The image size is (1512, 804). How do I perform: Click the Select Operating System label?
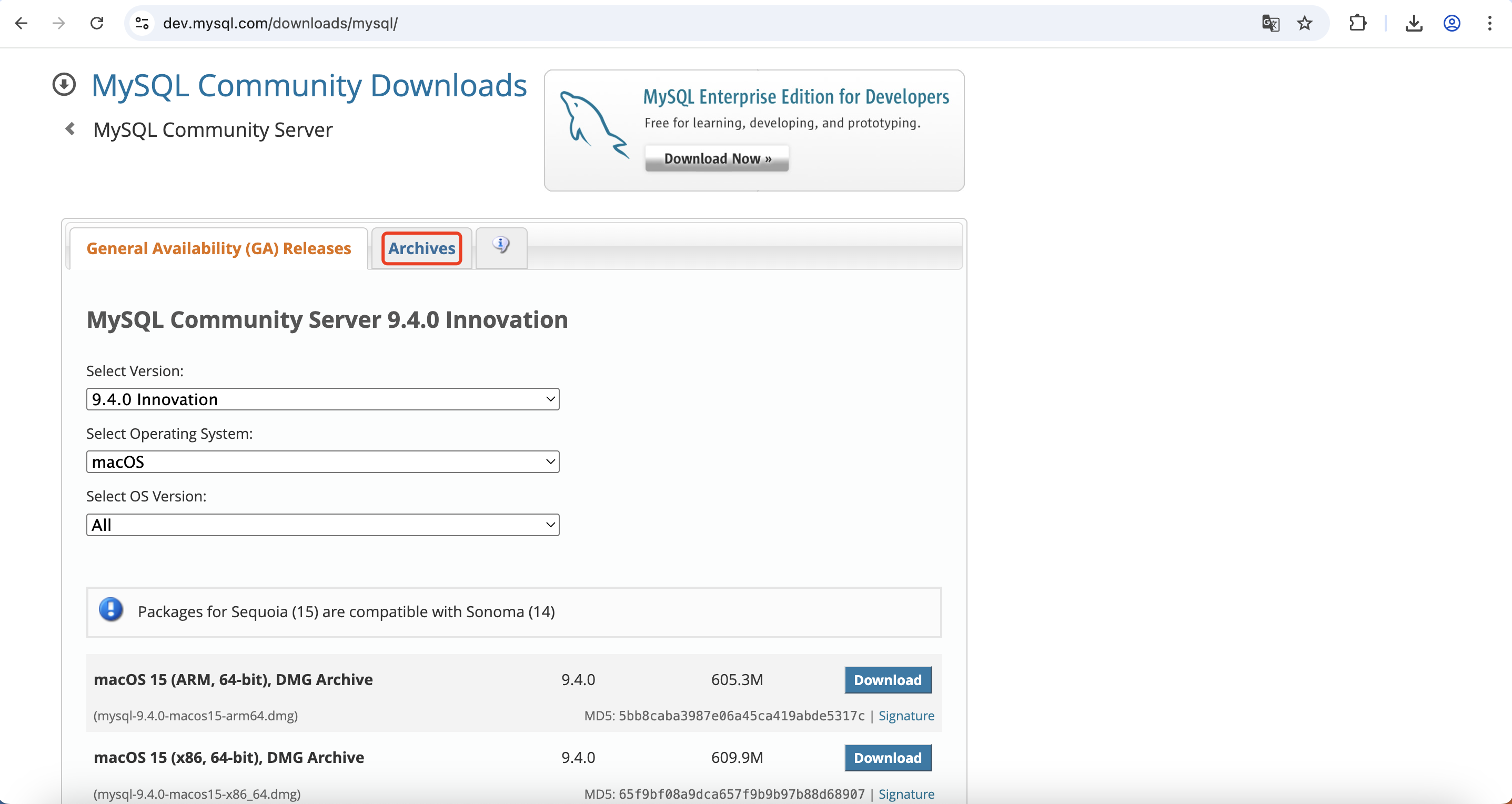169,434
